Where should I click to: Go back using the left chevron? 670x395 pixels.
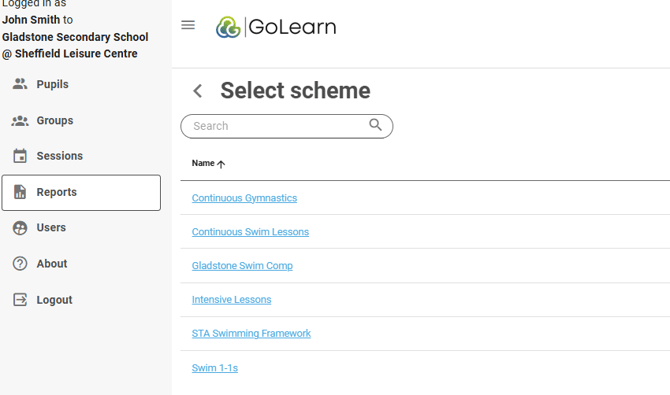(x=197, y=91)
